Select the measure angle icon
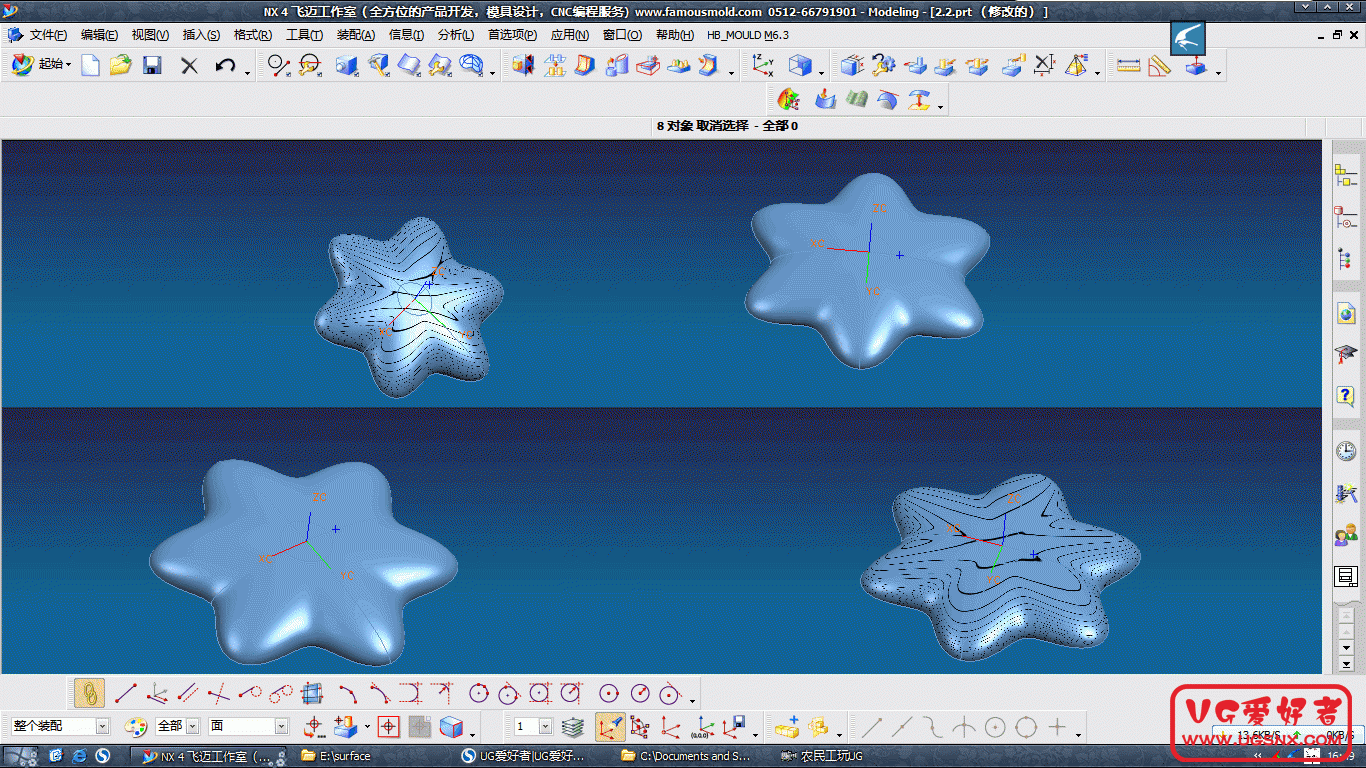 click(1160, 66)
